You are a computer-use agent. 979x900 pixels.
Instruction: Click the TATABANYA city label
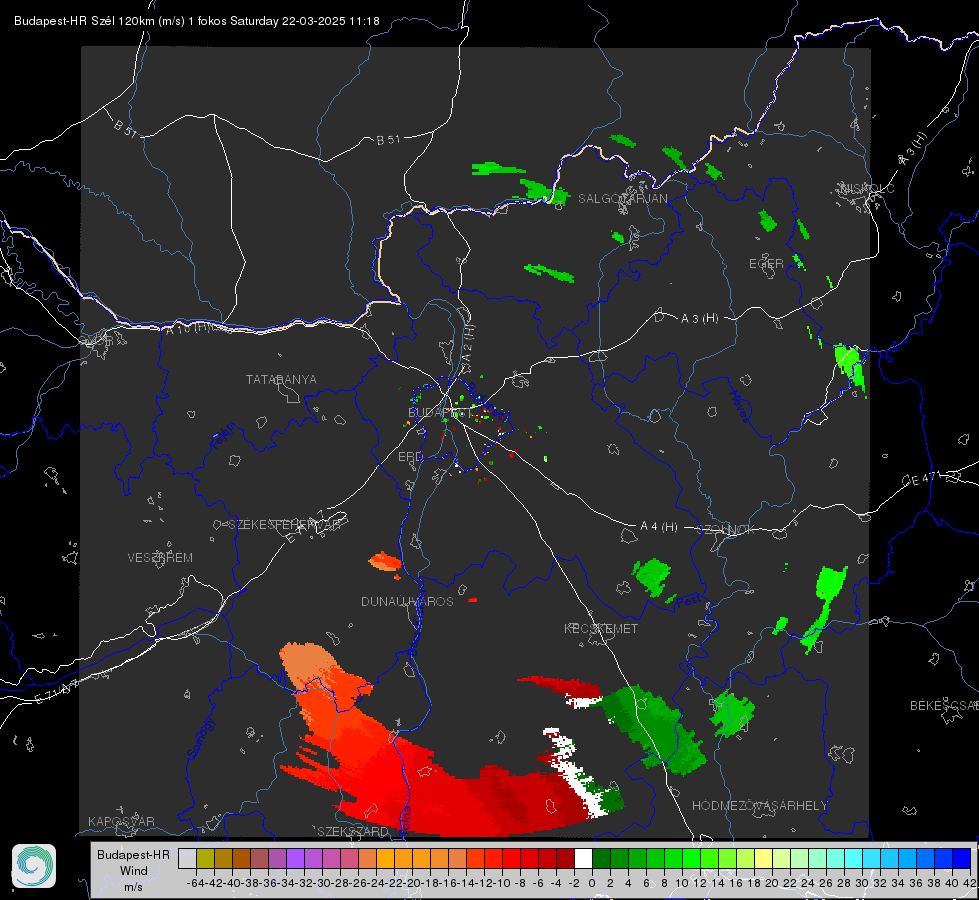click(281, 380)
